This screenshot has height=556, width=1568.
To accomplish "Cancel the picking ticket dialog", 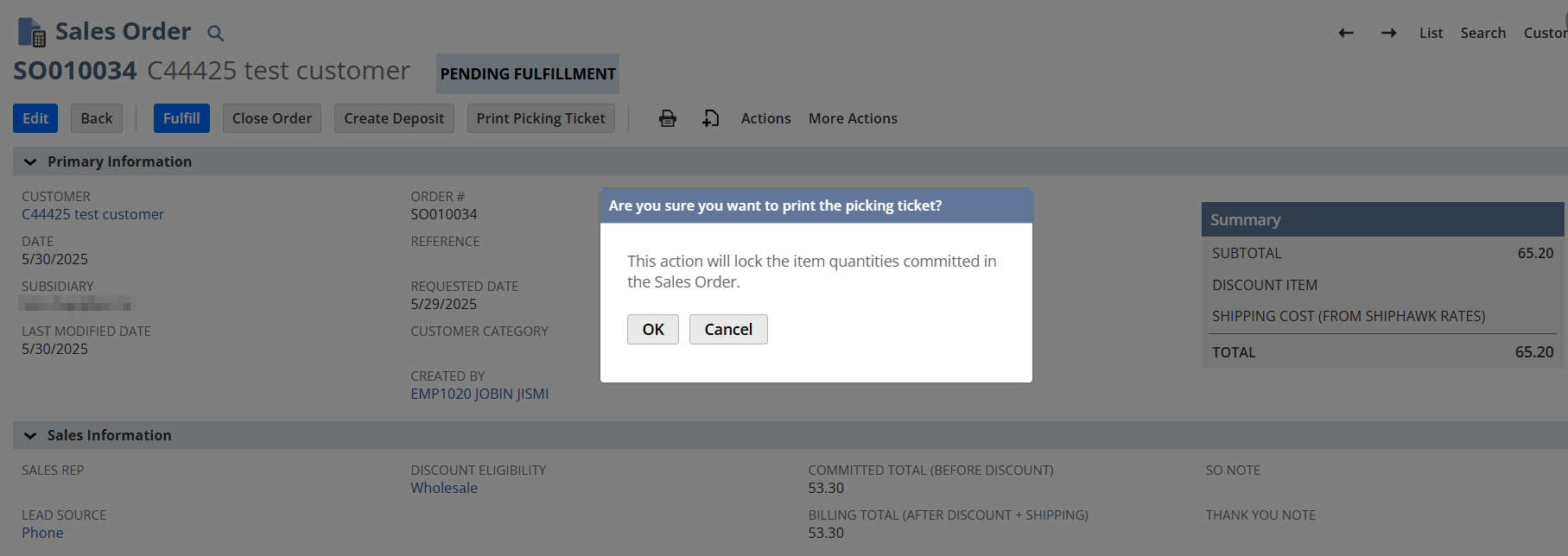I will tap(728, 329).
